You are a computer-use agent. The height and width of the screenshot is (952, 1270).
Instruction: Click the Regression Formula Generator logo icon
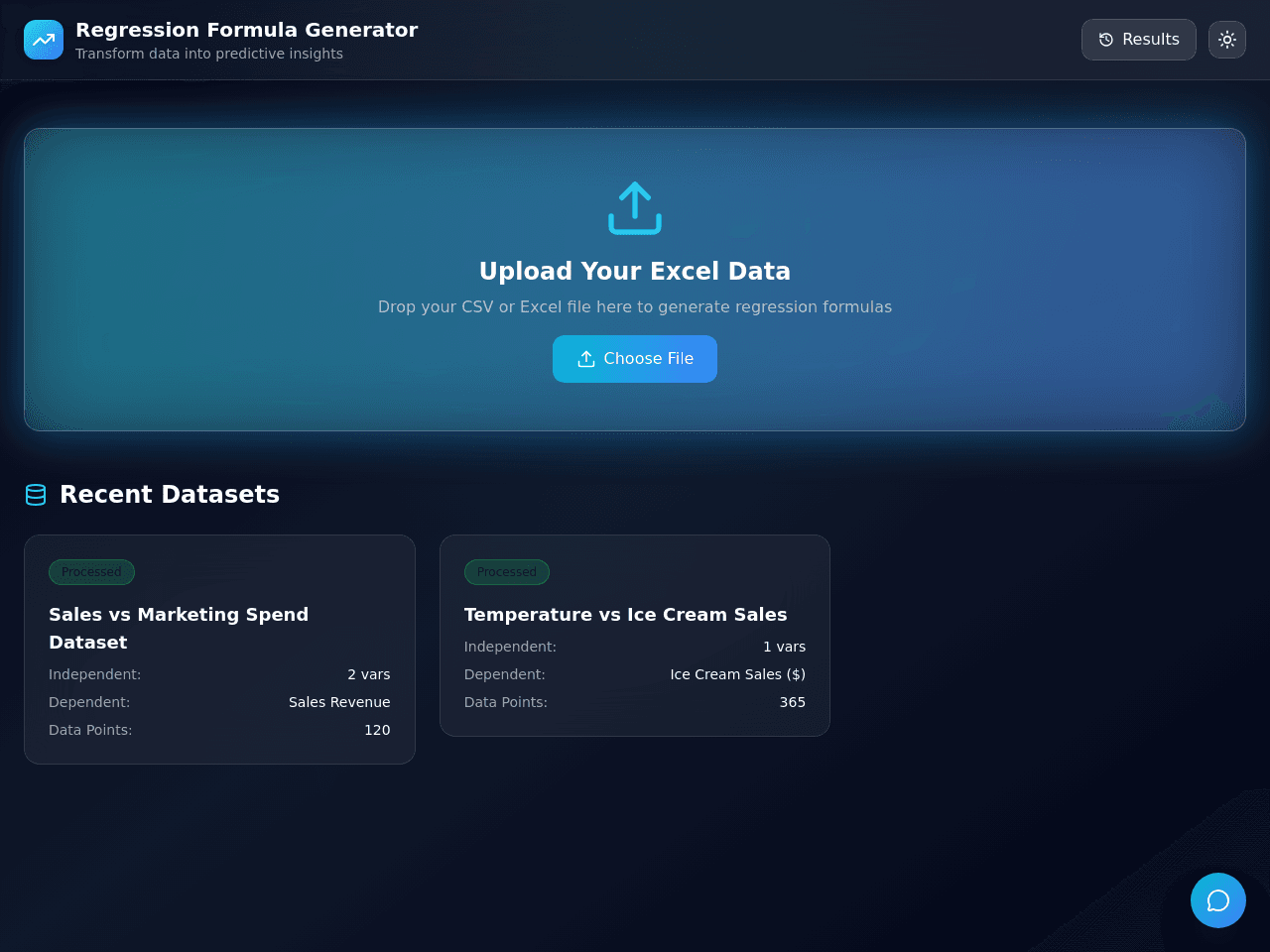44,40
